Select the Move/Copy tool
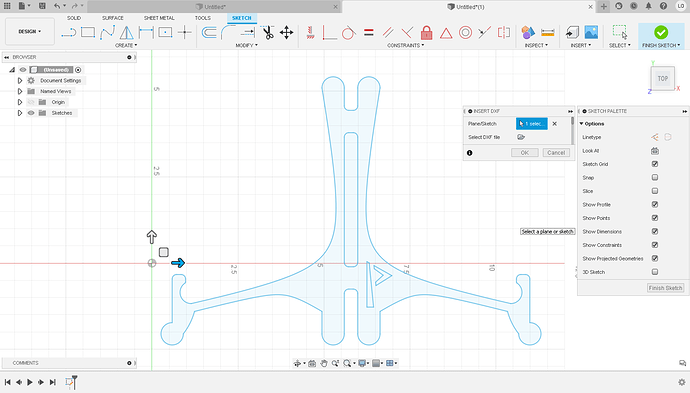This screenshot has height=393, width=690. click(x=286, y=33)
